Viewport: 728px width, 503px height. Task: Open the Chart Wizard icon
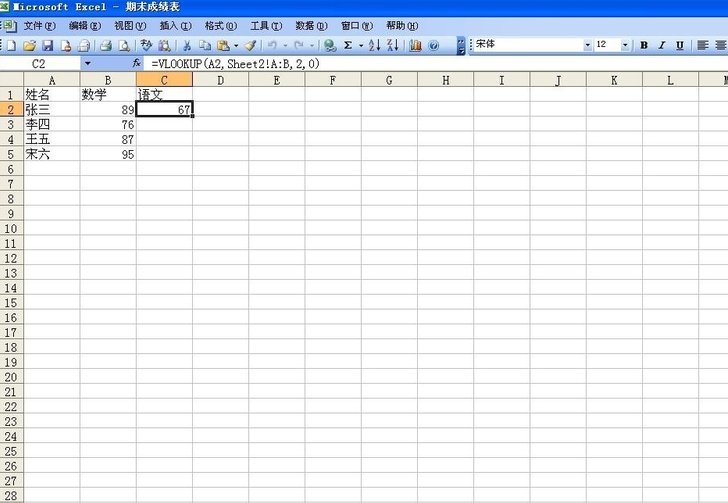click(x=415, y=45)
